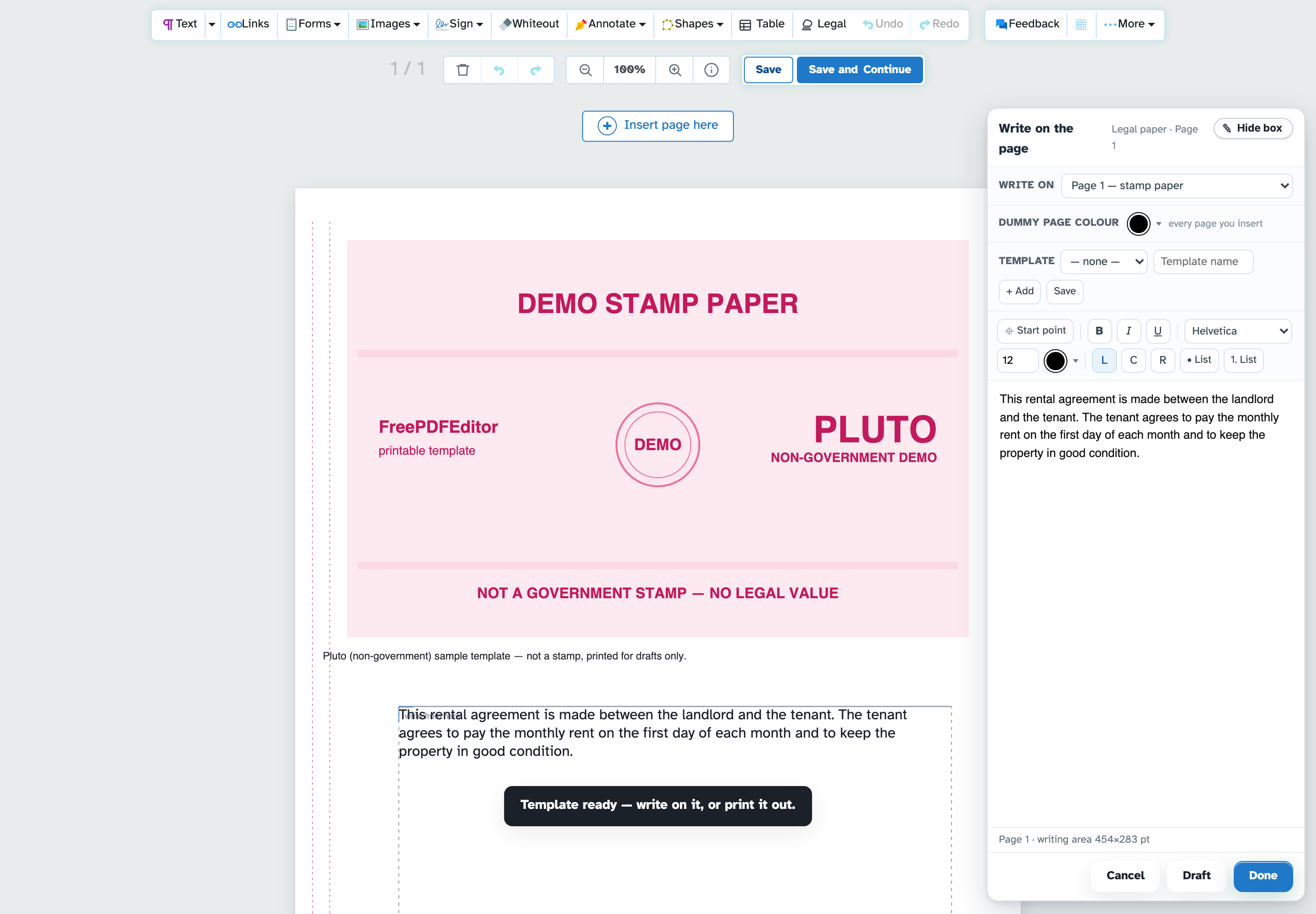Open the Helvetica font dropdown
Image resolution: width=1316 pixels, height=914 pixels.
pyautogui.click(x=1237, y=331)
